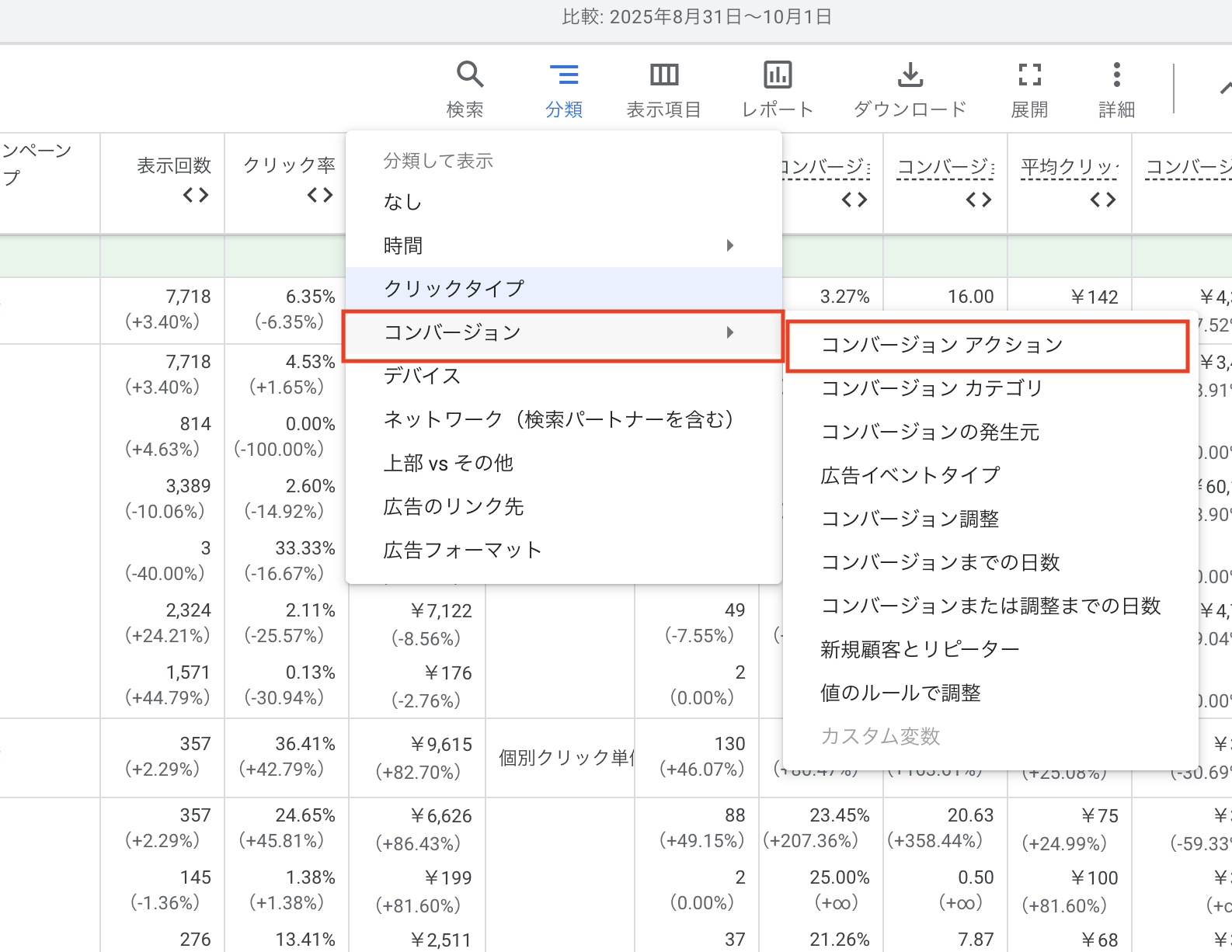Click the 平均クリック単価 column header
Viewport: 1232px width, 952px height.
1069,167
